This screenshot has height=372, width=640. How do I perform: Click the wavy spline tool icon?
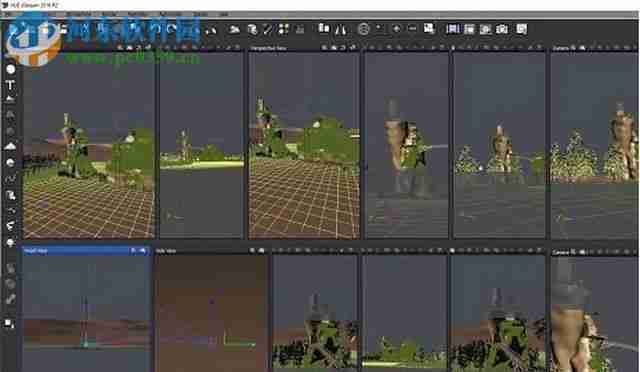pos(11,179)
